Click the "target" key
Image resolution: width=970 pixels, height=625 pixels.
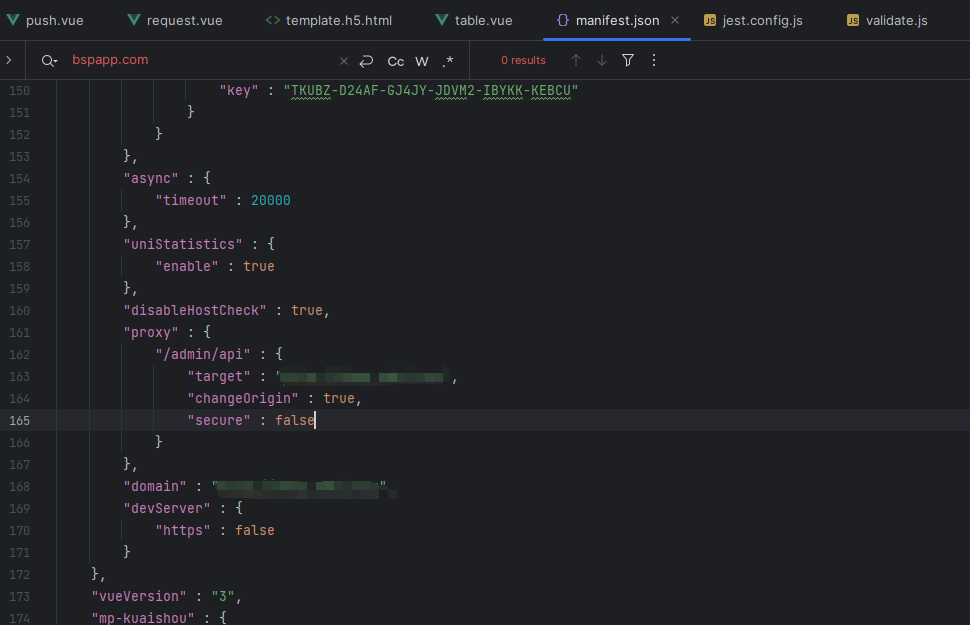pos(219,377)
